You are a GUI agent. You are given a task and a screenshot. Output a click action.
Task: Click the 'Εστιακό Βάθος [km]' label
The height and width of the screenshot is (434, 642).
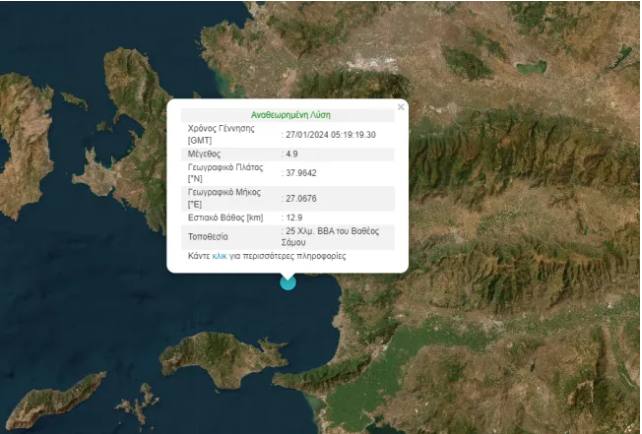point(226,217)
